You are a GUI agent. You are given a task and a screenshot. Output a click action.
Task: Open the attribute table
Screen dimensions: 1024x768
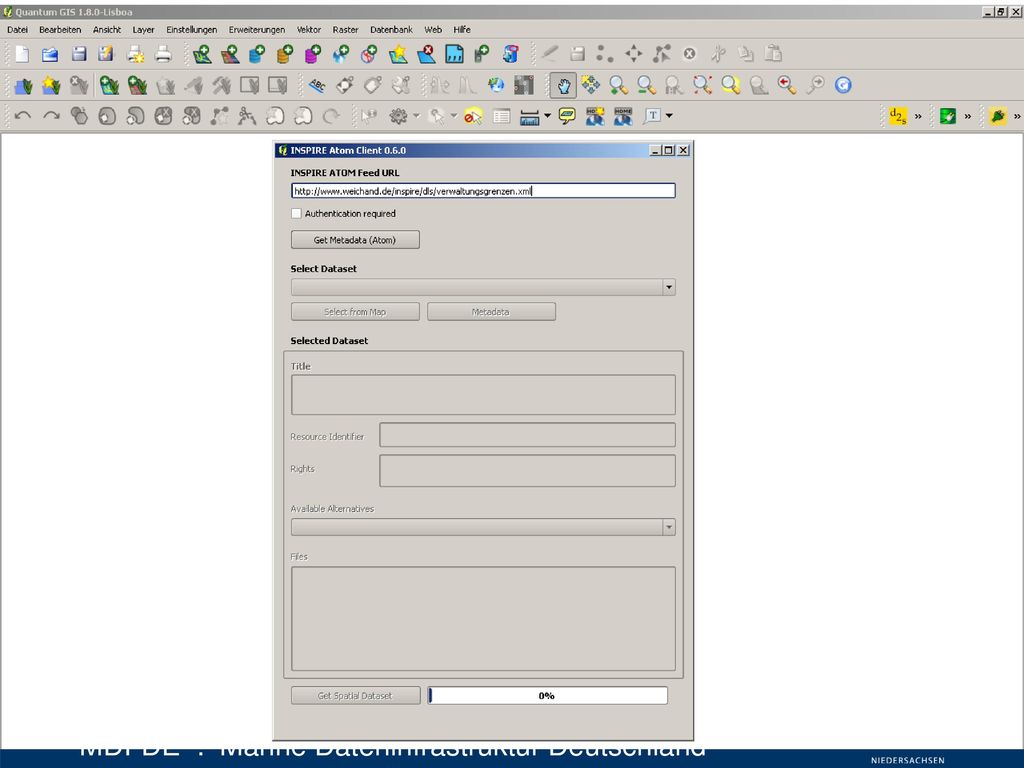pyautogui.click(x=501, y=116)
